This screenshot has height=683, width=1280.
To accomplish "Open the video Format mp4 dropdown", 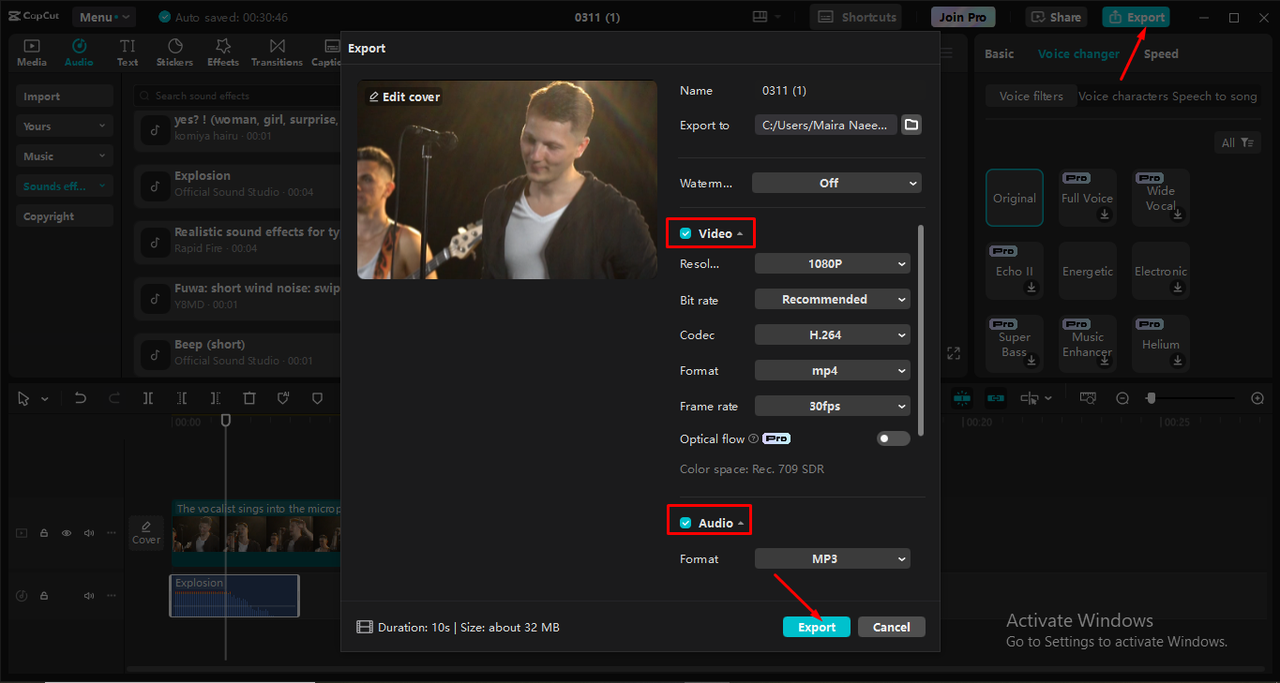I will 832,370.
